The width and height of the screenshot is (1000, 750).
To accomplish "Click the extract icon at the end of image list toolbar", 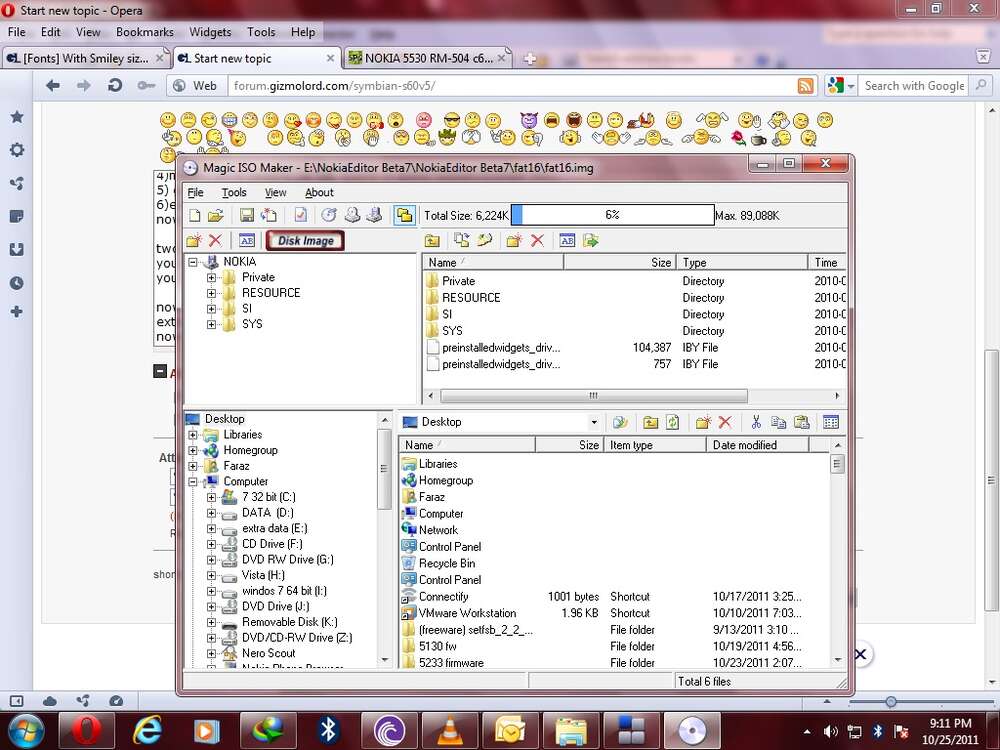I will coord(591,240).
